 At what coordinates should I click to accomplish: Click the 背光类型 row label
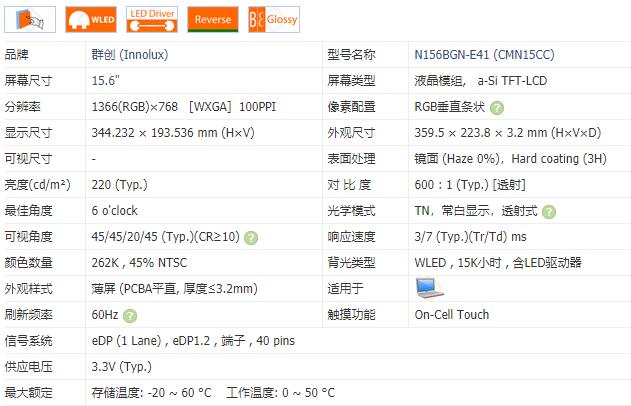pyautogui.click(x=351, y=263)
